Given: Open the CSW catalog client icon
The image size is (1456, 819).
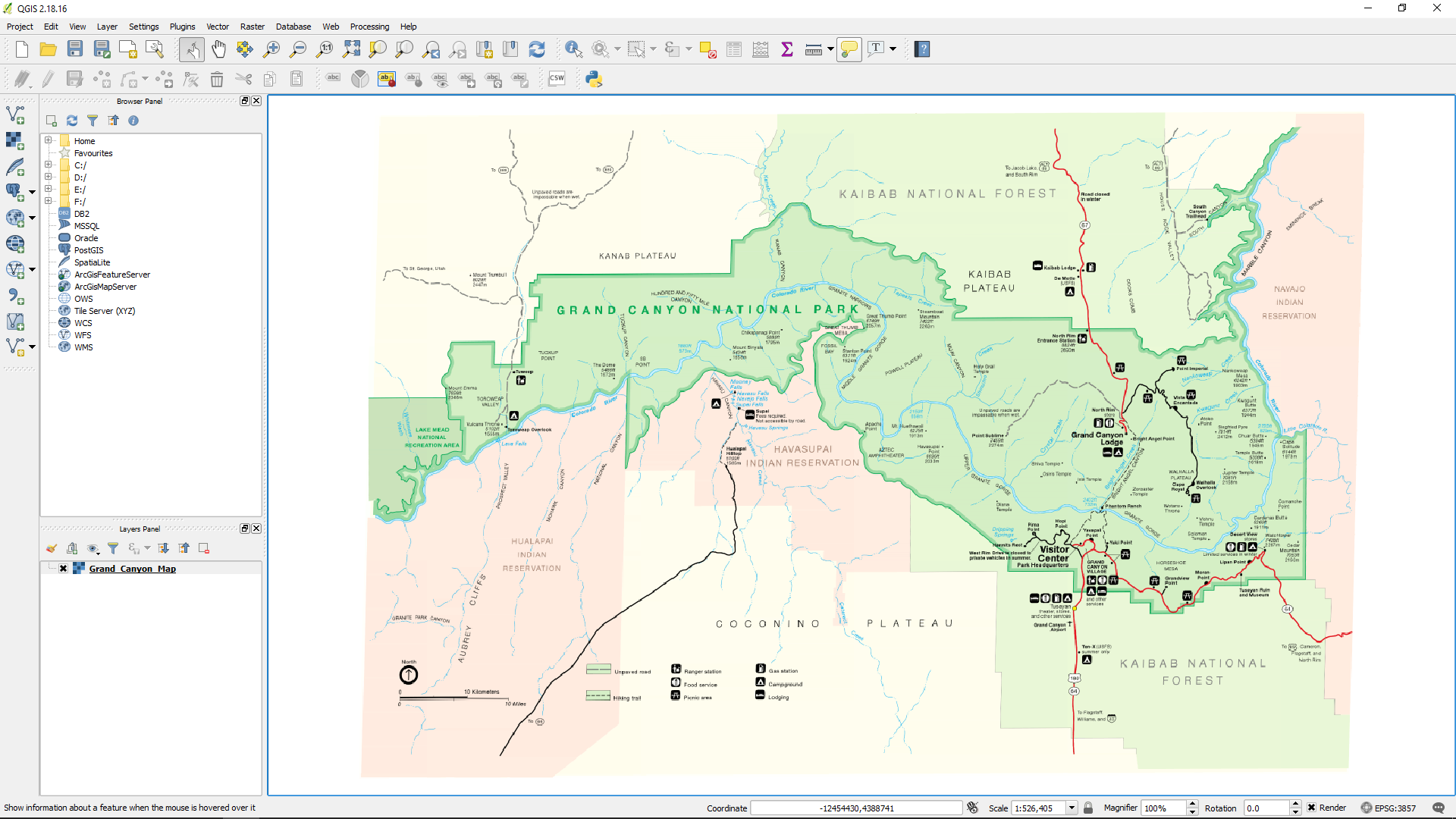Looking at the screenshot, I should coord(557,79).
